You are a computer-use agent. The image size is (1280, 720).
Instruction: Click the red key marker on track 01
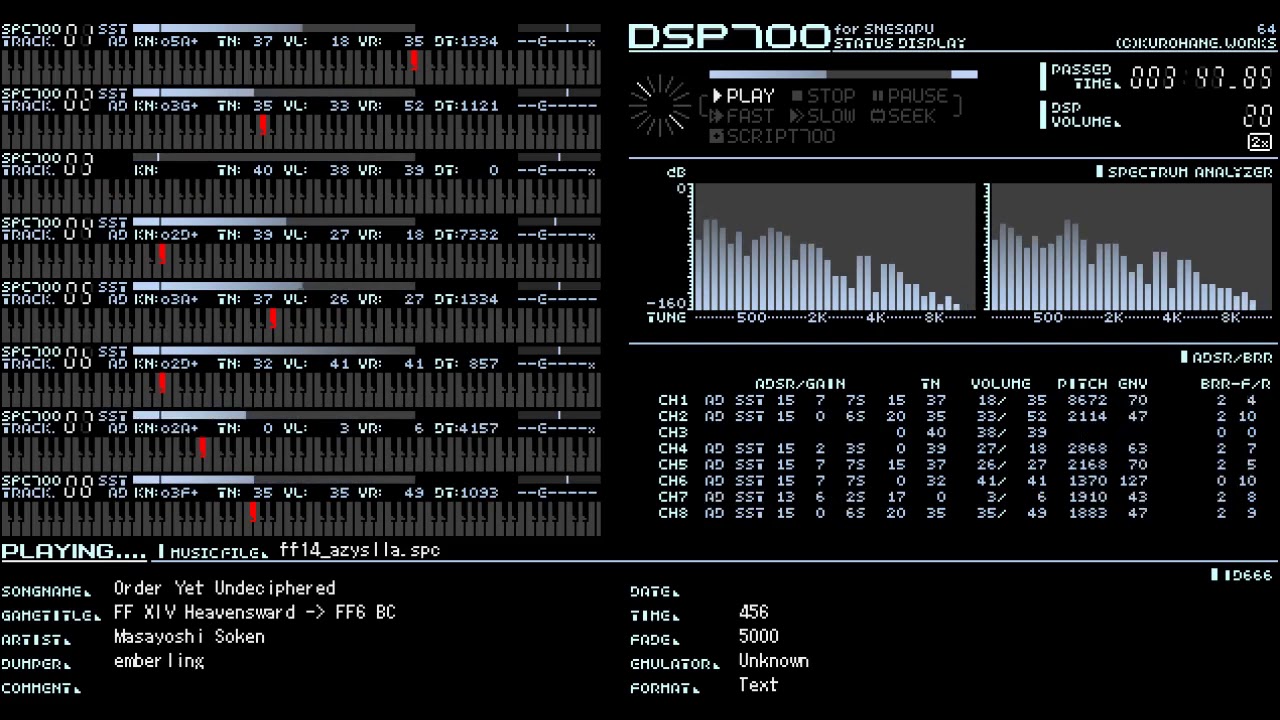click(414, 61)
